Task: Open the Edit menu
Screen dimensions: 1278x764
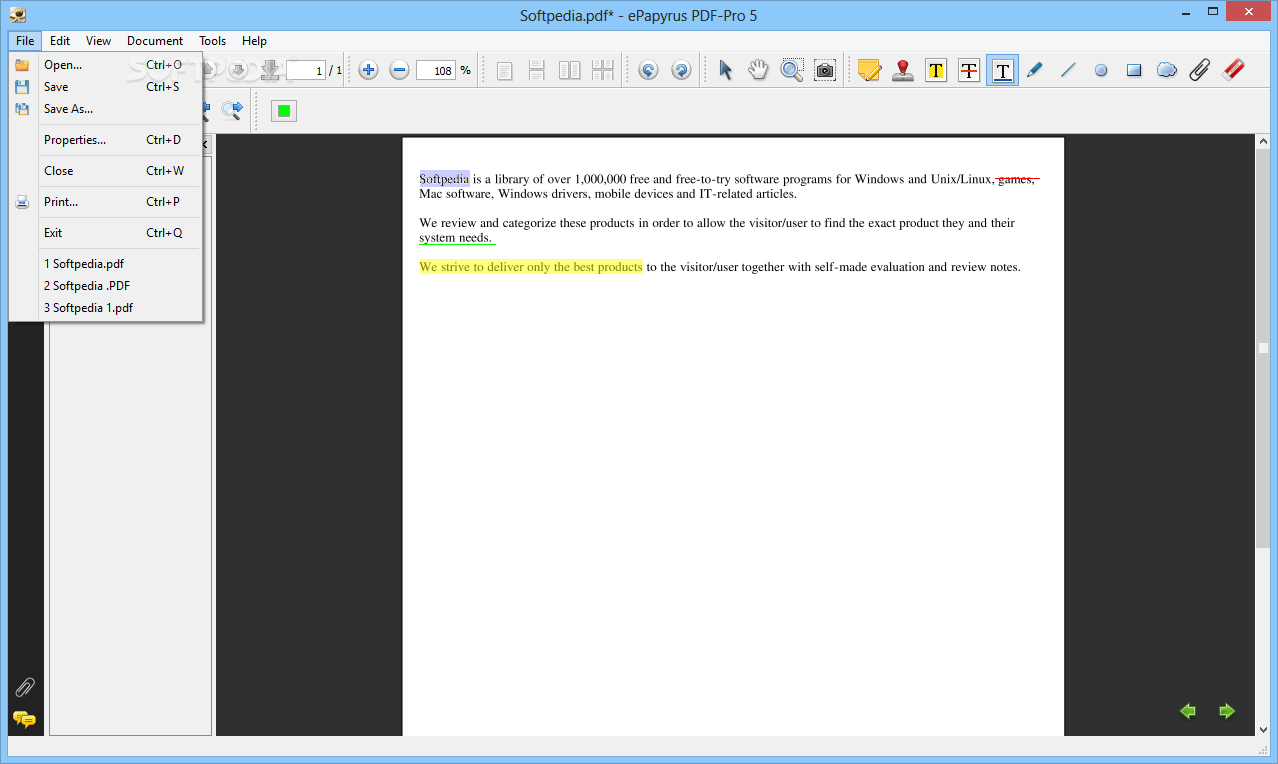Action: [x=60, y=41]
